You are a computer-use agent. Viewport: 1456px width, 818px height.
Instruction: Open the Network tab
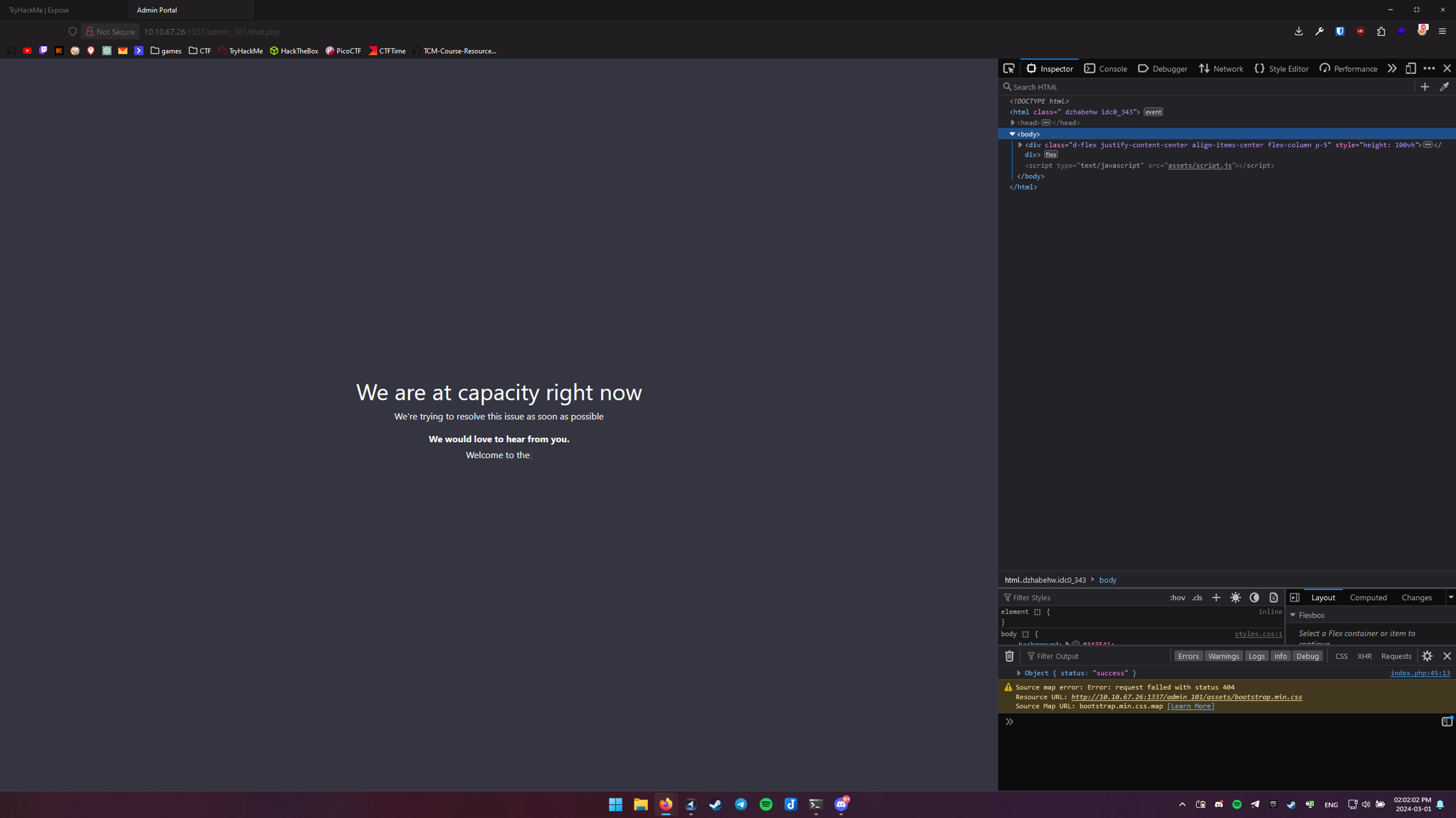(x=1221, y=68)
